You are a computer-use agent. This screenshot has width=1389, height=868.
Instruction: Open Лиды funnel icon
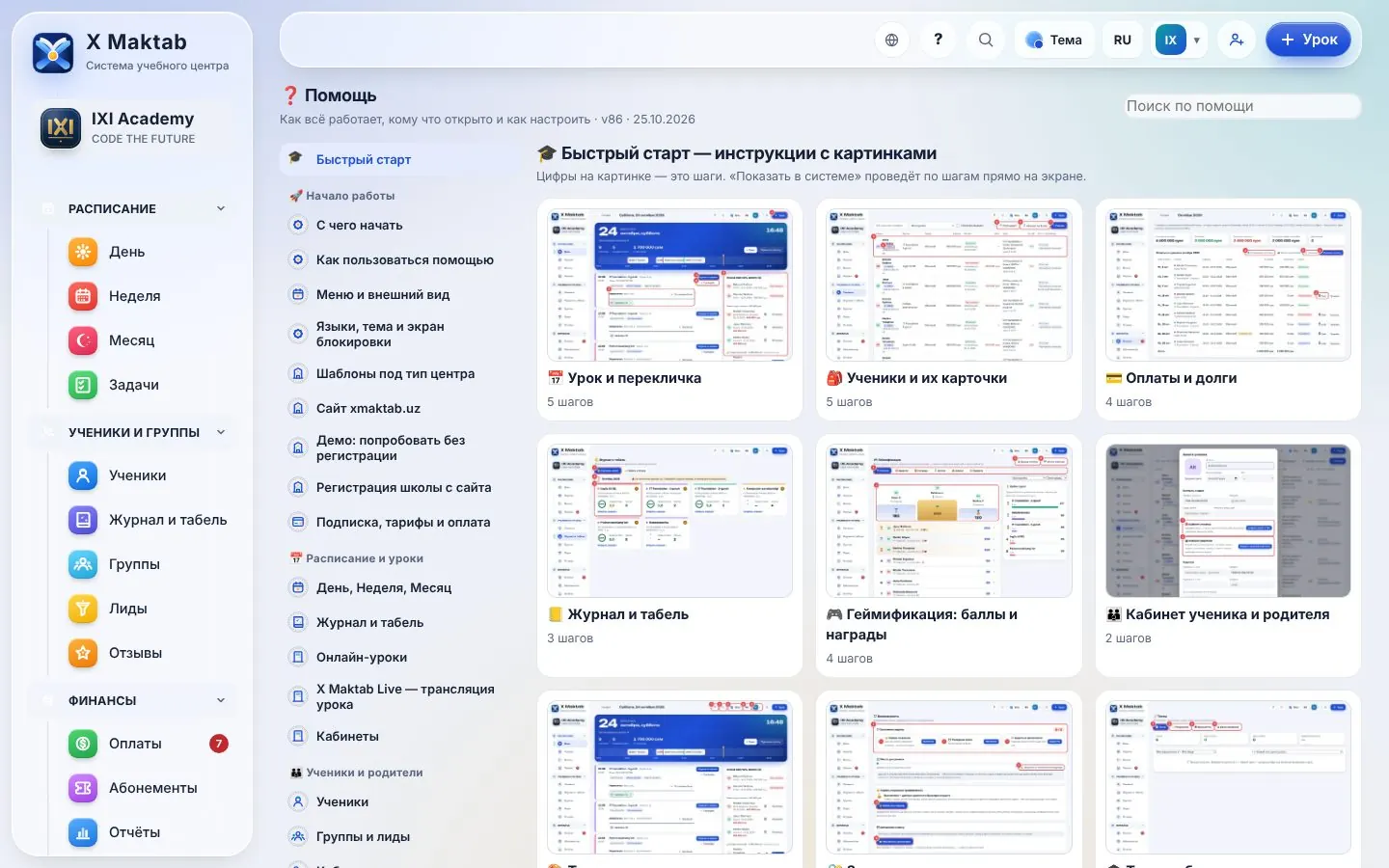point(83,609)
